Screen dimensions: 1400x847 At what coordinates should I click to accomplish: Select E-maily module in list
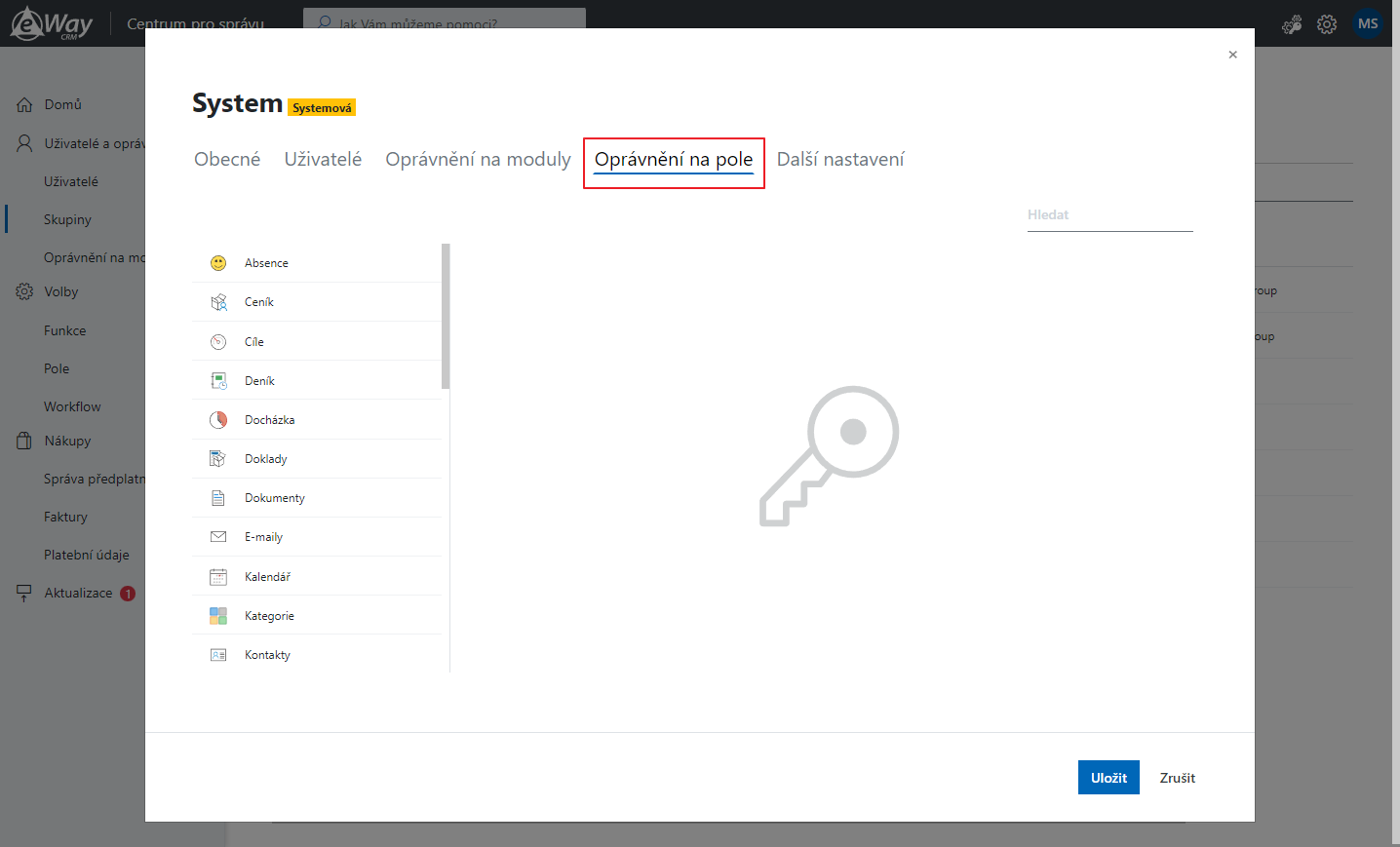(316, 537)
